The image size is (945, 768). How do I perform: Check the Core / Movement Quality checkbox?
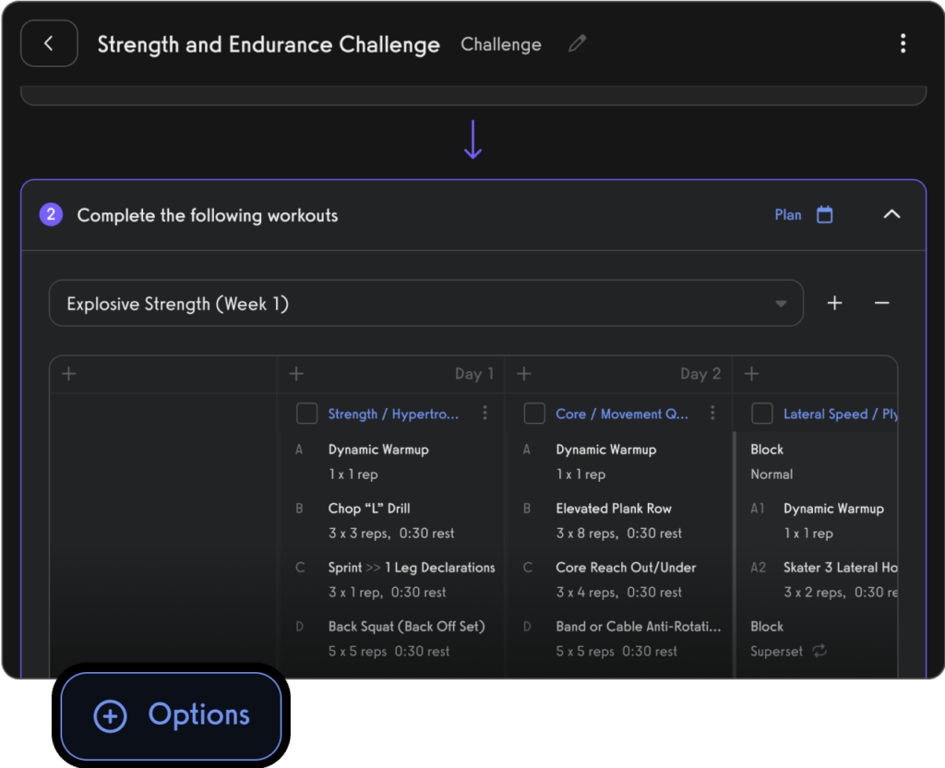pos(534,412)
